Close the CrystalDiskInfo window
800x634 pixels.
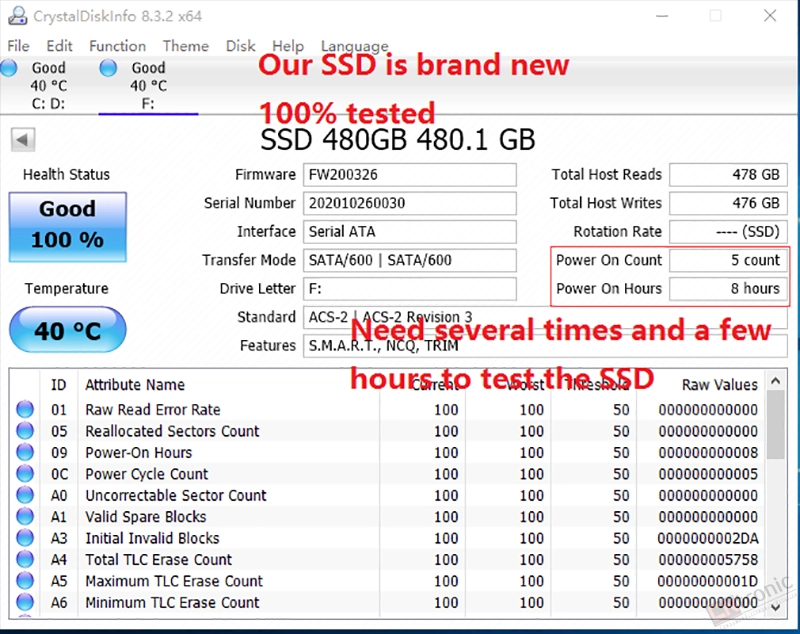click(770, 16)
